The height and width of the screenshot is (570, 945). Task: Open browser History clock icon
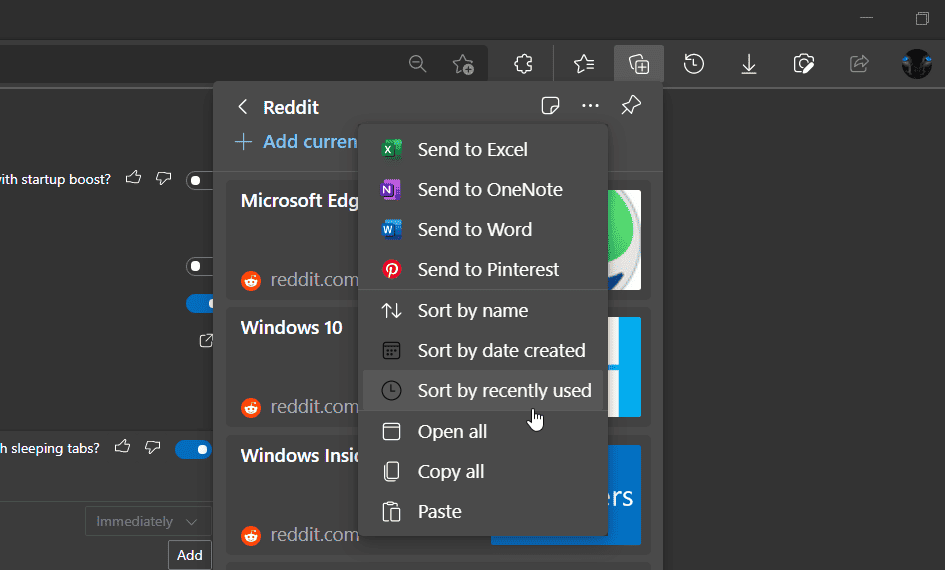tap(694, 63)
